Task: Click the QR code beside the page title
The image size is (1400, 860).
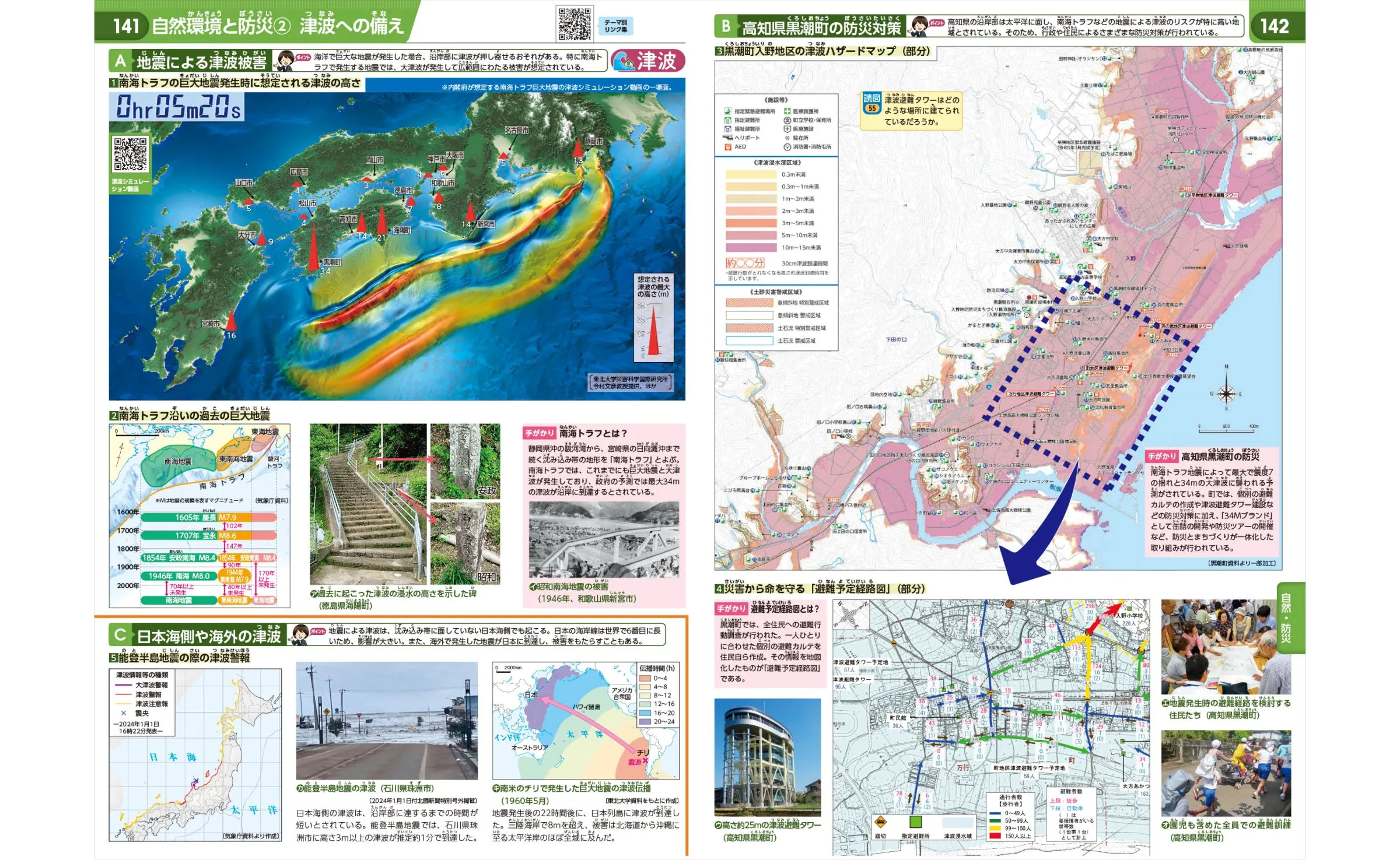Action: pyautogui.click(x=575, y=23)
